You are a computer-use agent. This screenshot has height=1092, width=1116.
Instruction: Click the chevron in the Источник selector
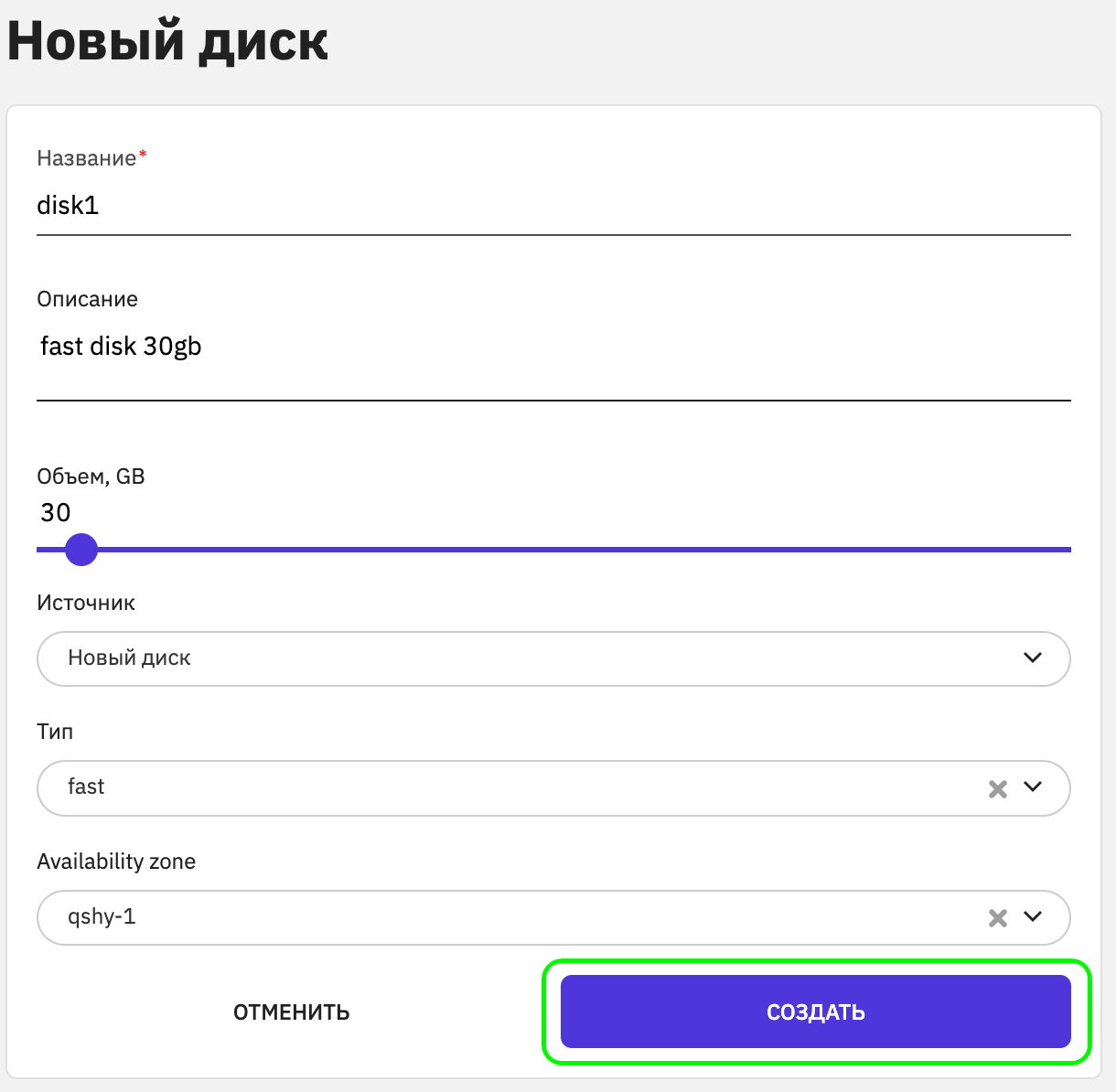click(x=1033, y=658)
